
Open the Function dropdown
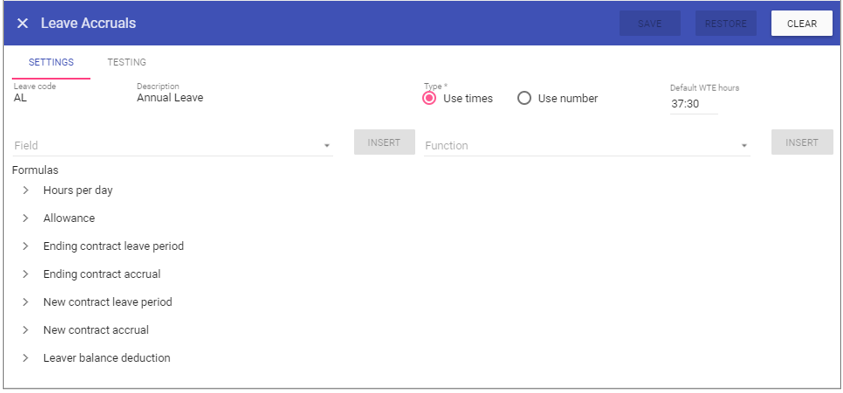coord(587,145)
